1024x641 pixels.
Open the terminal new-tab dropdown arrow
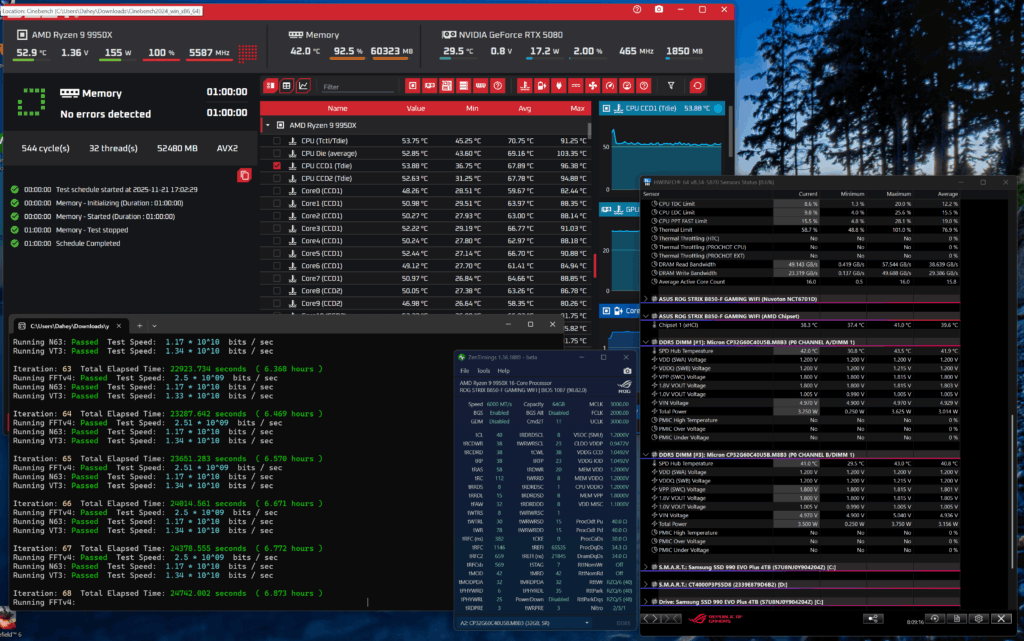click(x=154, y=326)
